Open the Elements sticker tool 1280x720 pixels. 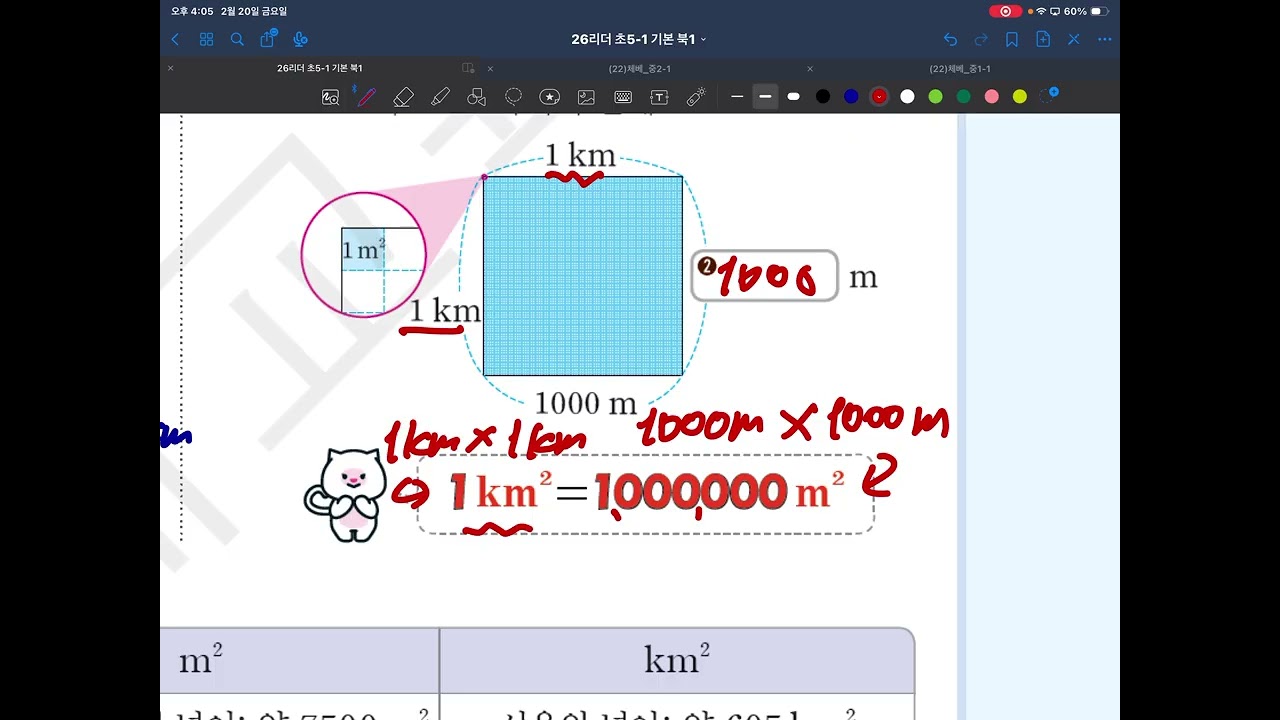coord(549,97)
